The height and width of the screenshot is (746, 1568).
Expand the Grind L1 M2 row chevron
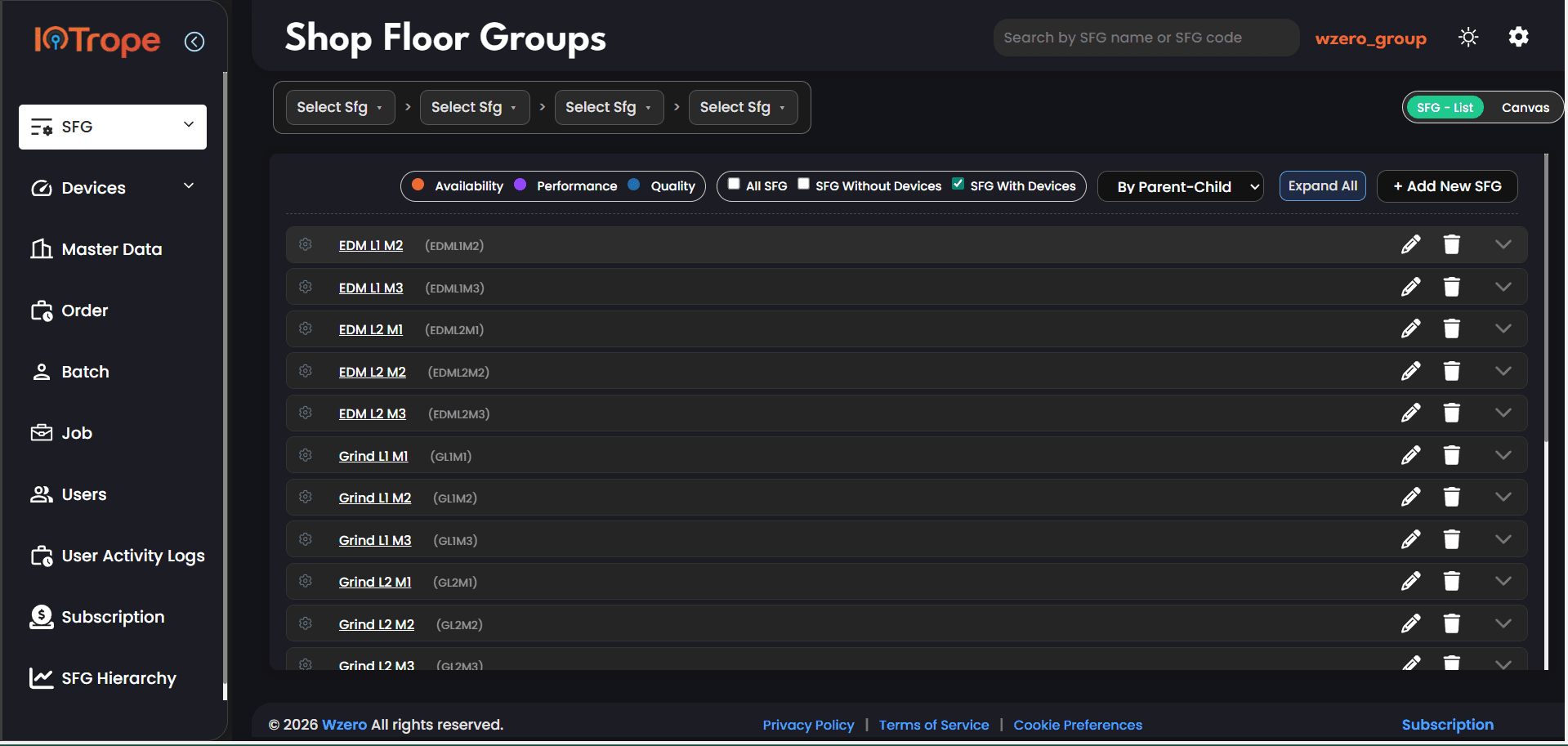(x=1503, y=497)
